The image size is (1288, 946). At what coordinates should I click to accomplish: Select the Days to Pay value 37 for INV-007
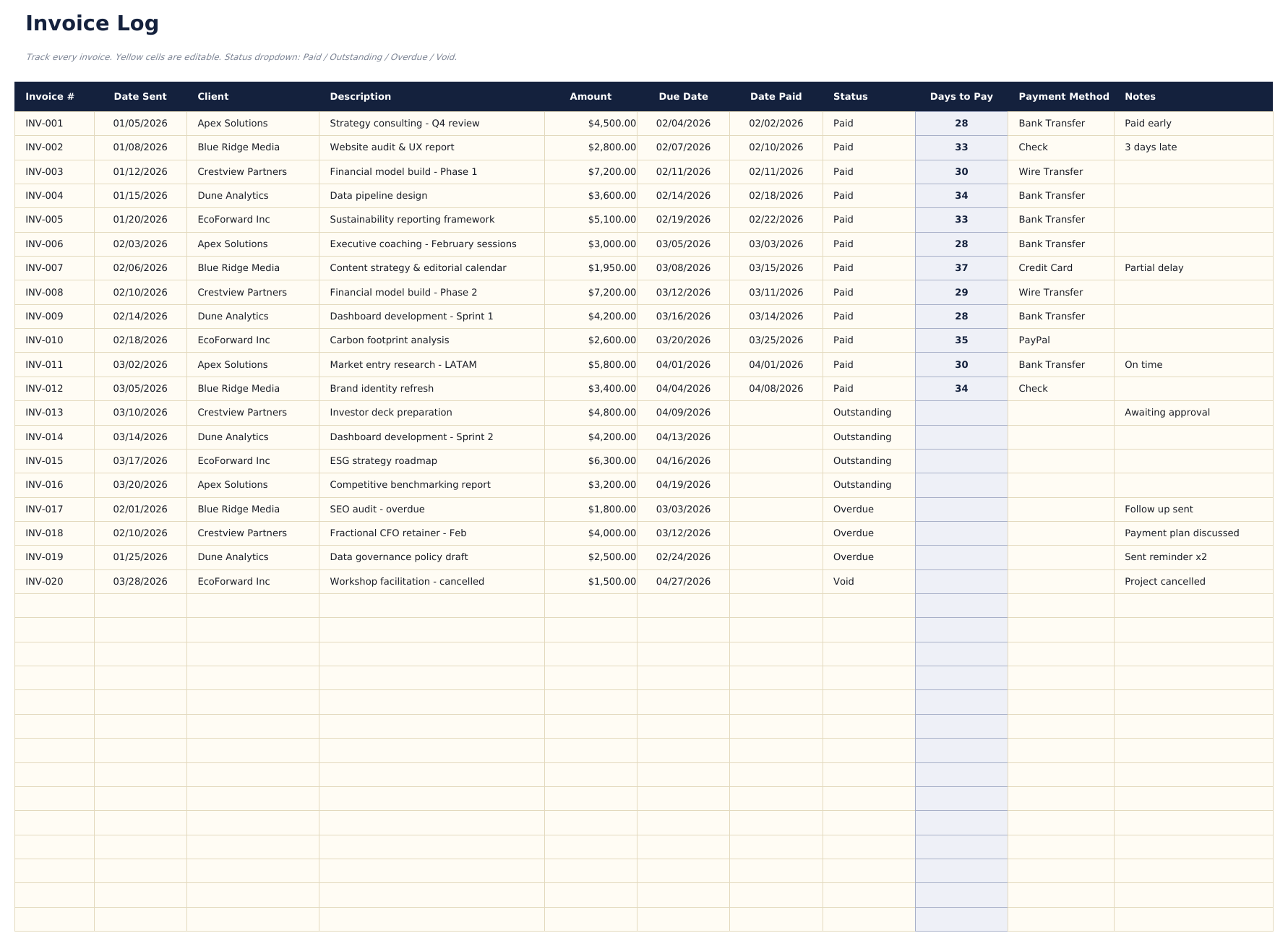coord(960,267)
